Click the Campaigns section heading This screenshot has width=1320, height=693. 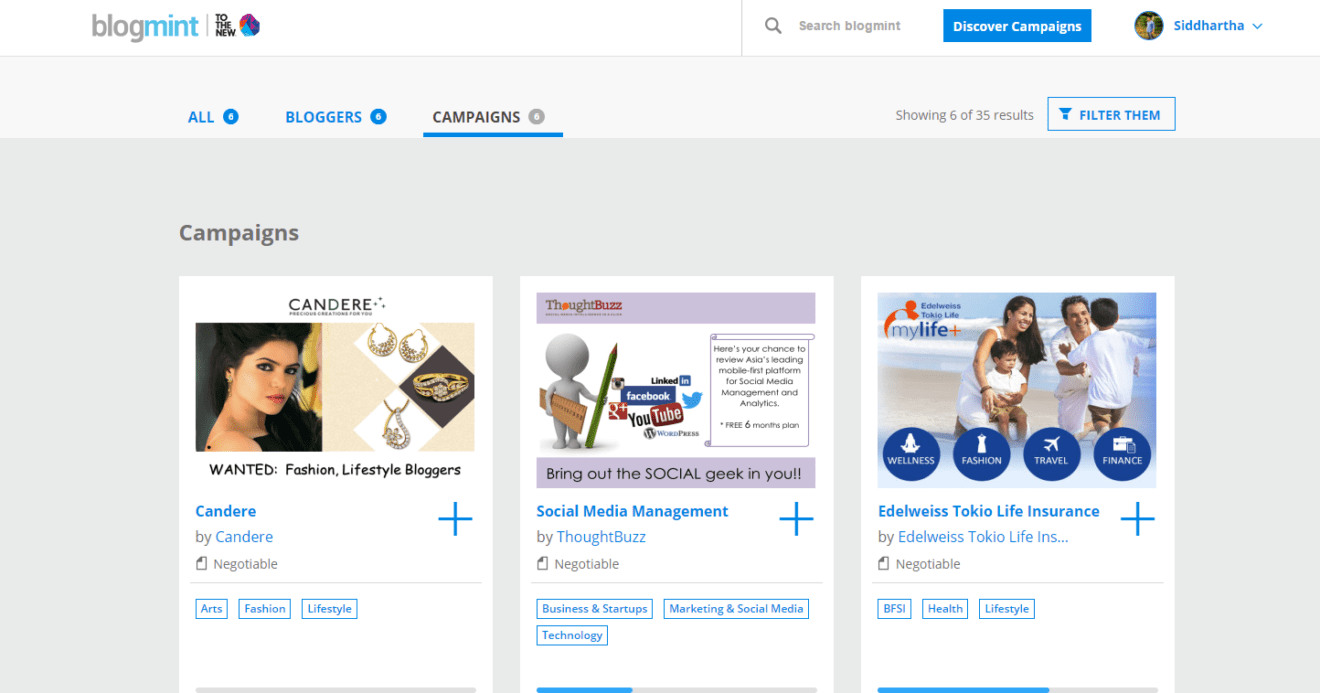click(239, 233)
